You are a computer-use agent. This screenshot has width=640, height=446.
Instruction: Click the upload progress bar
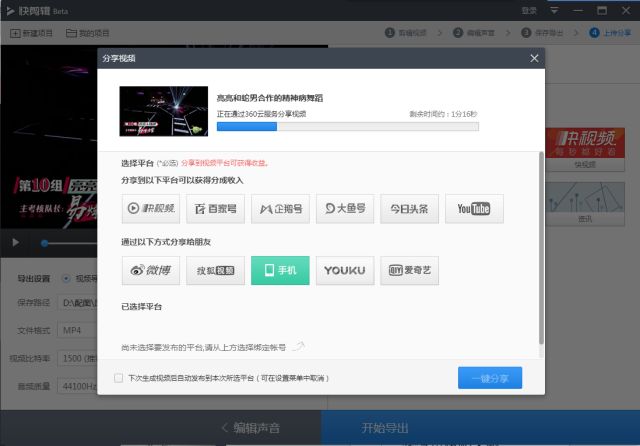coord(348,126)
